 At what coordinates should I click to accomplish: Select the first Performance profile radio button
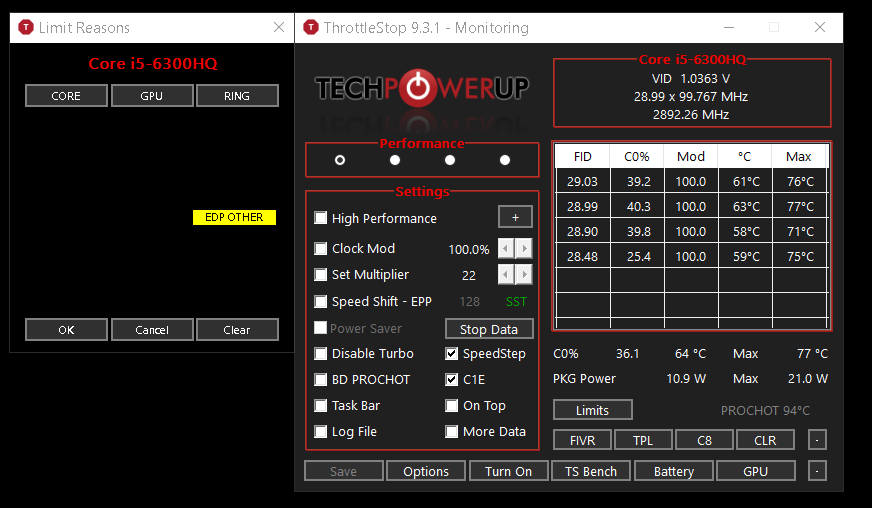click(340, 160)
